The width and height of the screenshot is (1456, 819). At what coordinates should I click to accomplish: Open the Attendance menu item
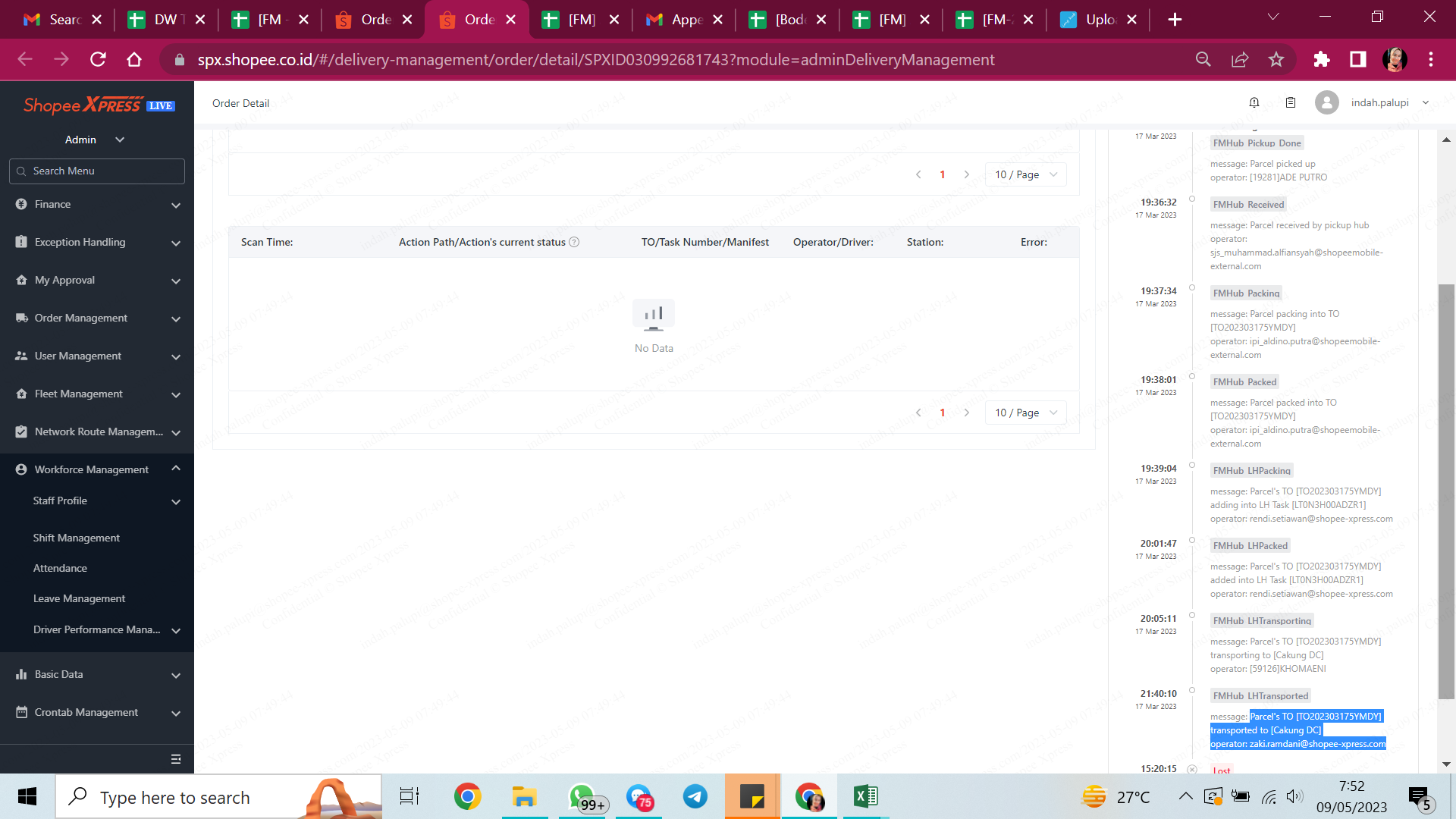point(61,568)
